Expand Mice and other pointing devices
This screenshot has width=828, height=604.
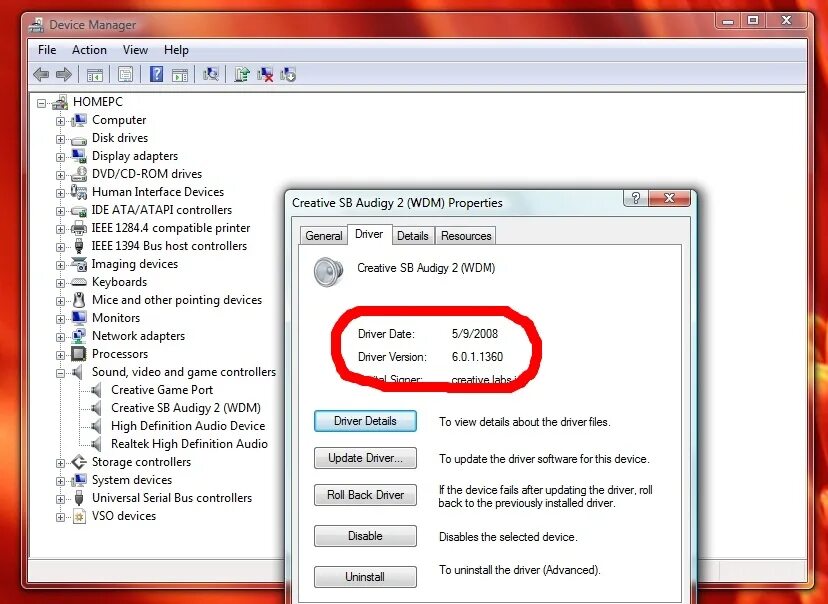tap(60, 301)
